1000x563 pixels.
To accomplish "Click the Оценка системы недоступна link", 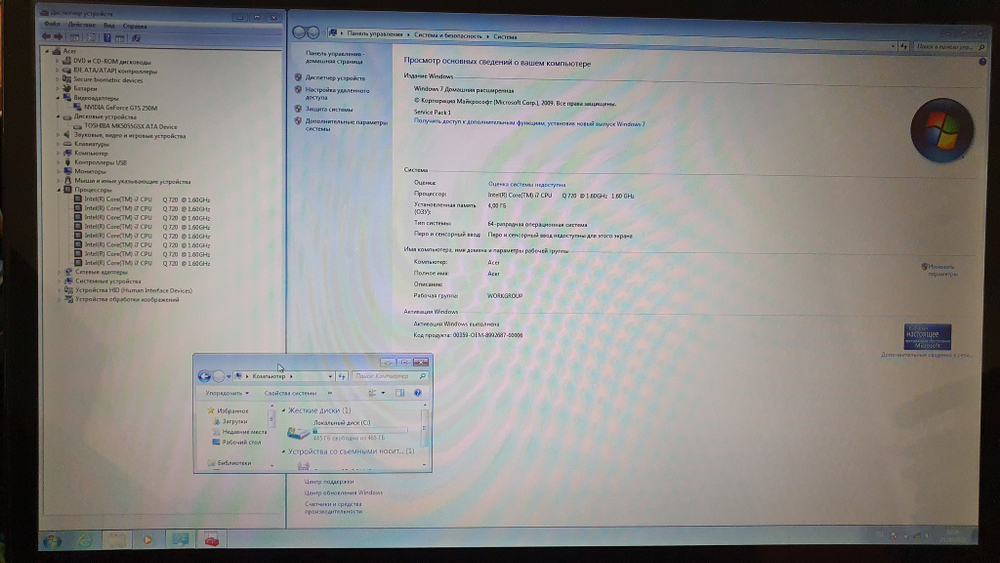I will tap(527, 184).
